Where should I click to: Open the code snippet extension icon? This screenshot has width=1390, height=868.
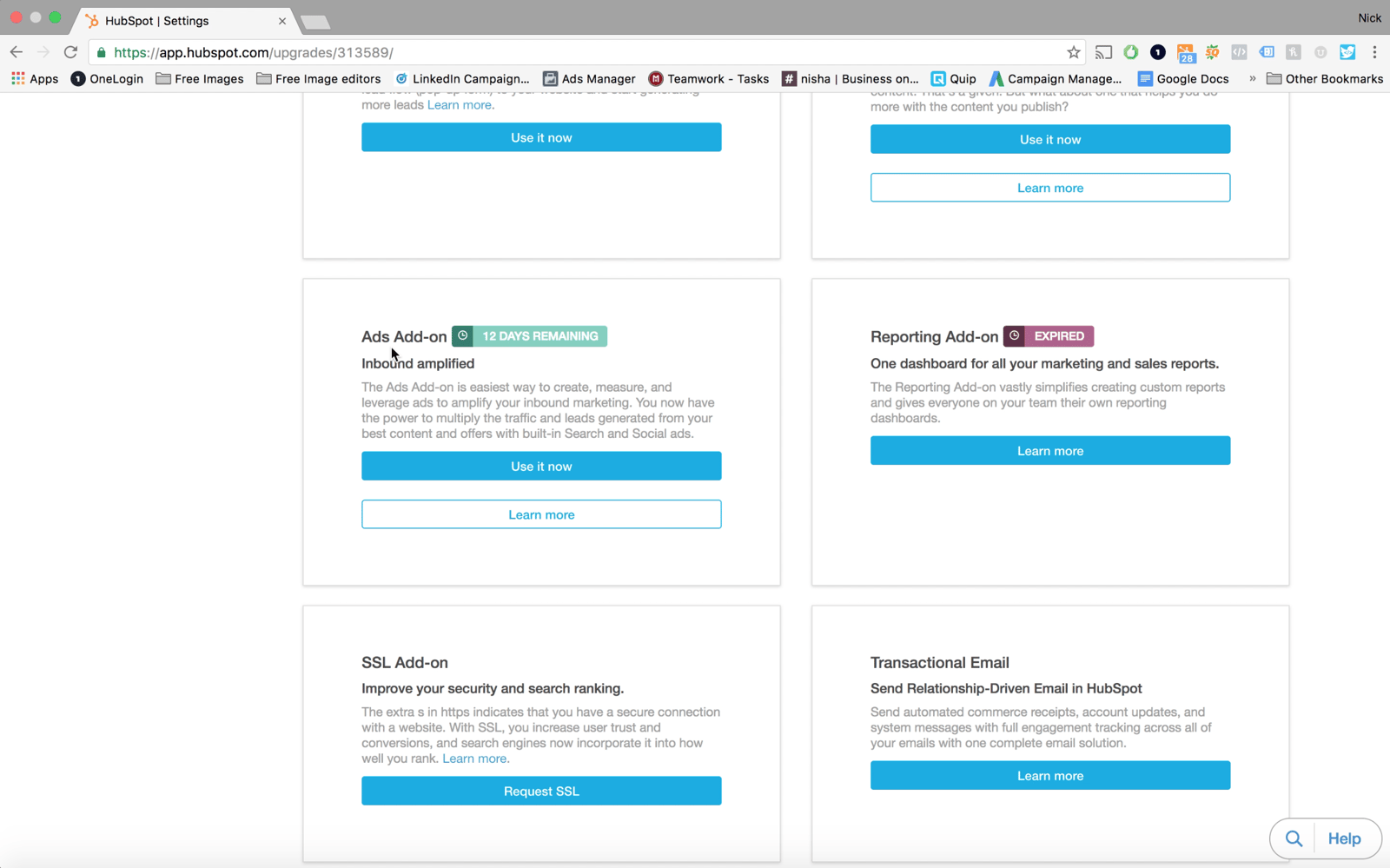point(1239,52)
